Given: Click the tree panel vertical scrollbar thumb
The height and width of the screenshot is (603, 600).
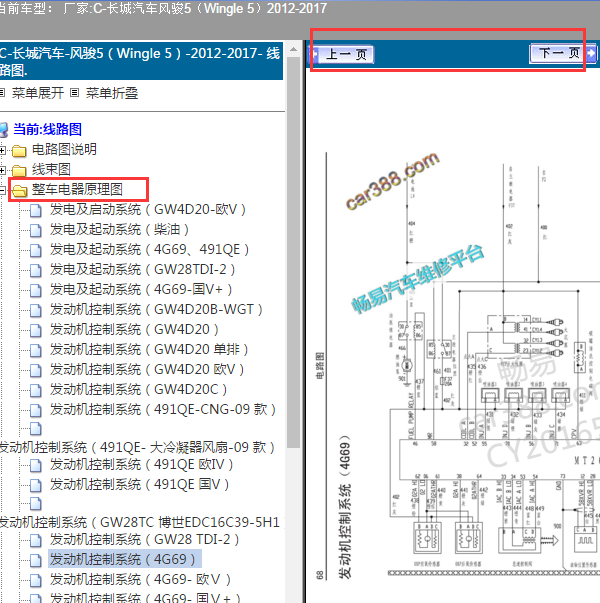Looking at the screenshot, I should (x=293, y=252).
